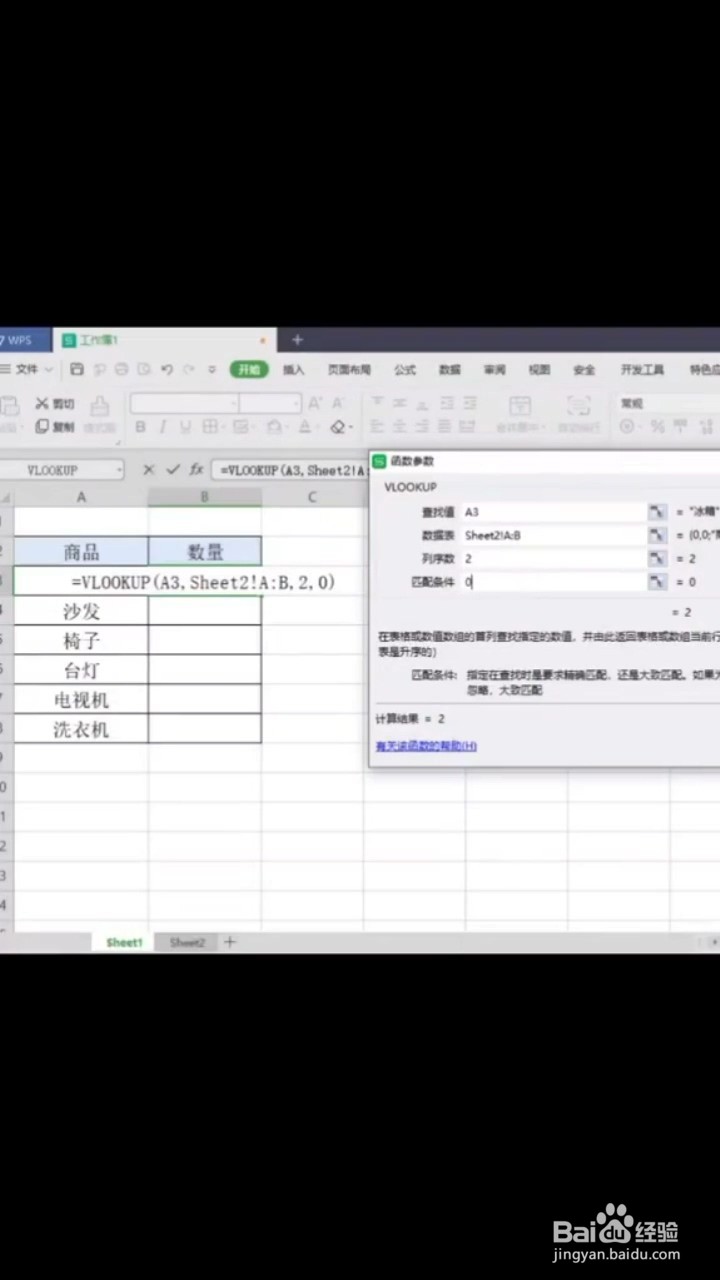Click the save icon in quick access toolbar
The image size is (720, 1280).
pyautogui.click(x=76, y=369)
